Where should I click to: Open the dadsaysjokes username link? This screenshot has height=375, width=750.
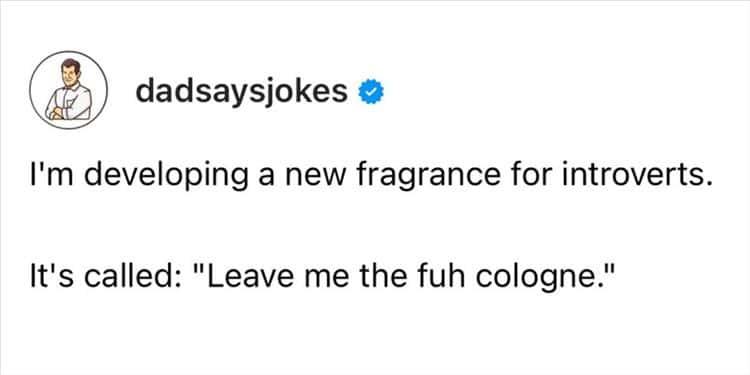[242, 92]
